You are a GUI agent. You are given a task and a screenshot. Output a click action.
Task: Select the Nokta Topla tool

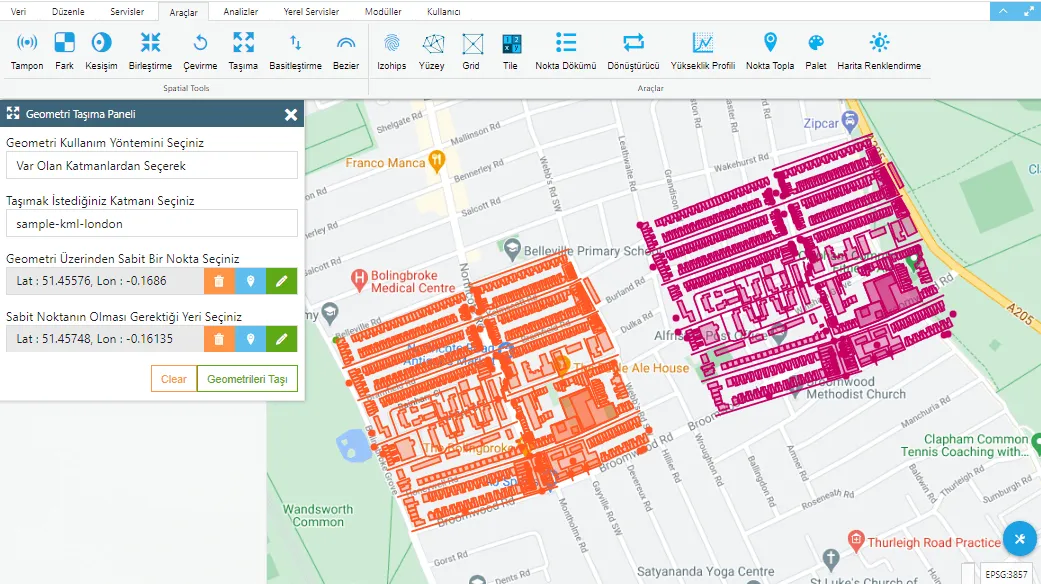pos(770,51)
